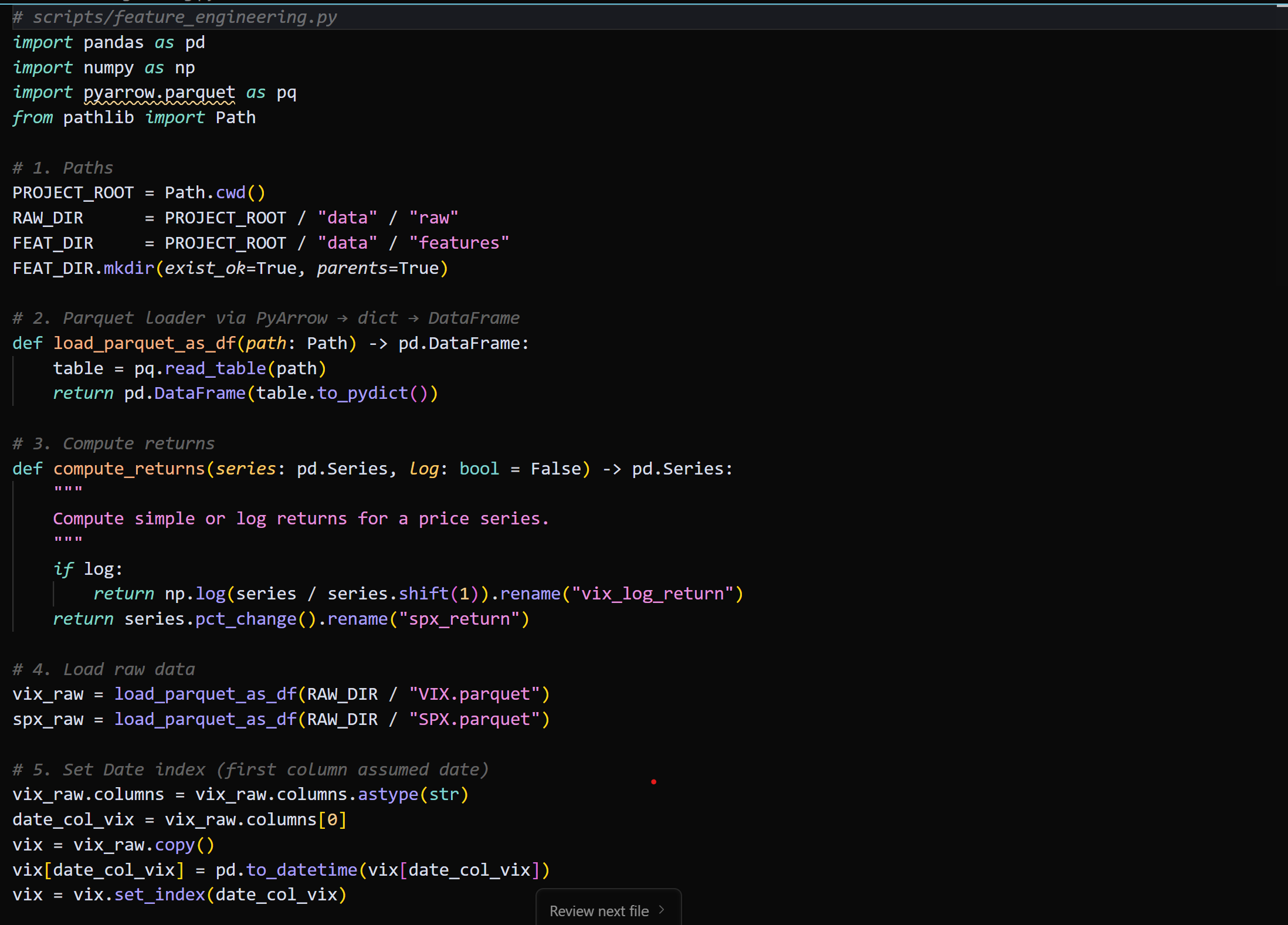
Task: Click the to_datetime function call
Action: click(301, 870)
